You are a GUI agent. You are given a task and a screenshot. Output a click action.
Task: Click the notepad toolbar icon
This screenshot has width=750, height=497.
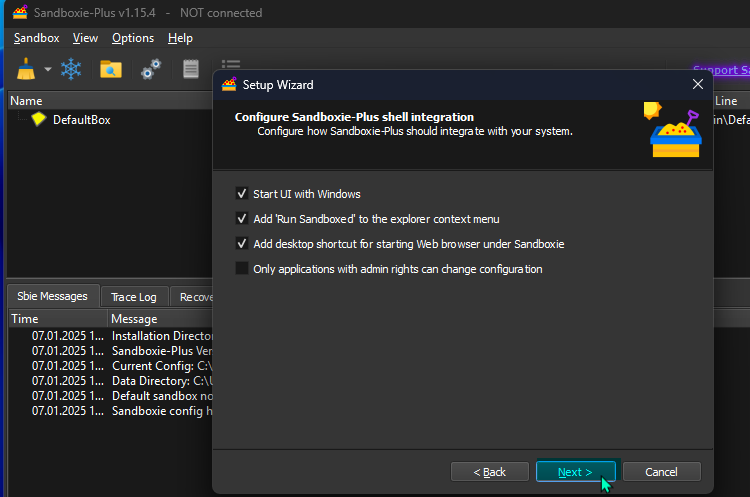[191, 69]
